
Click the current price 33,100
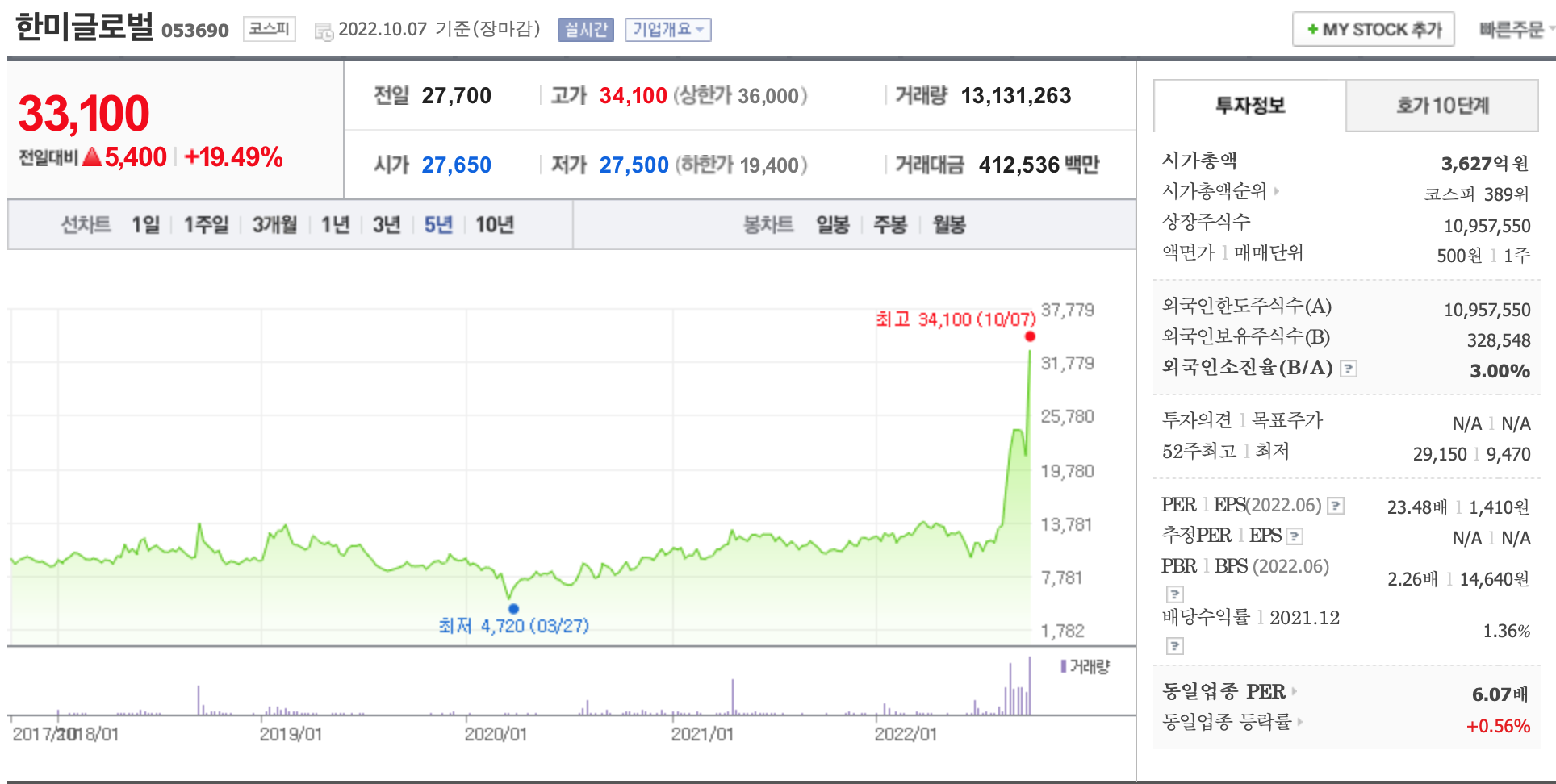click(84, 113)
